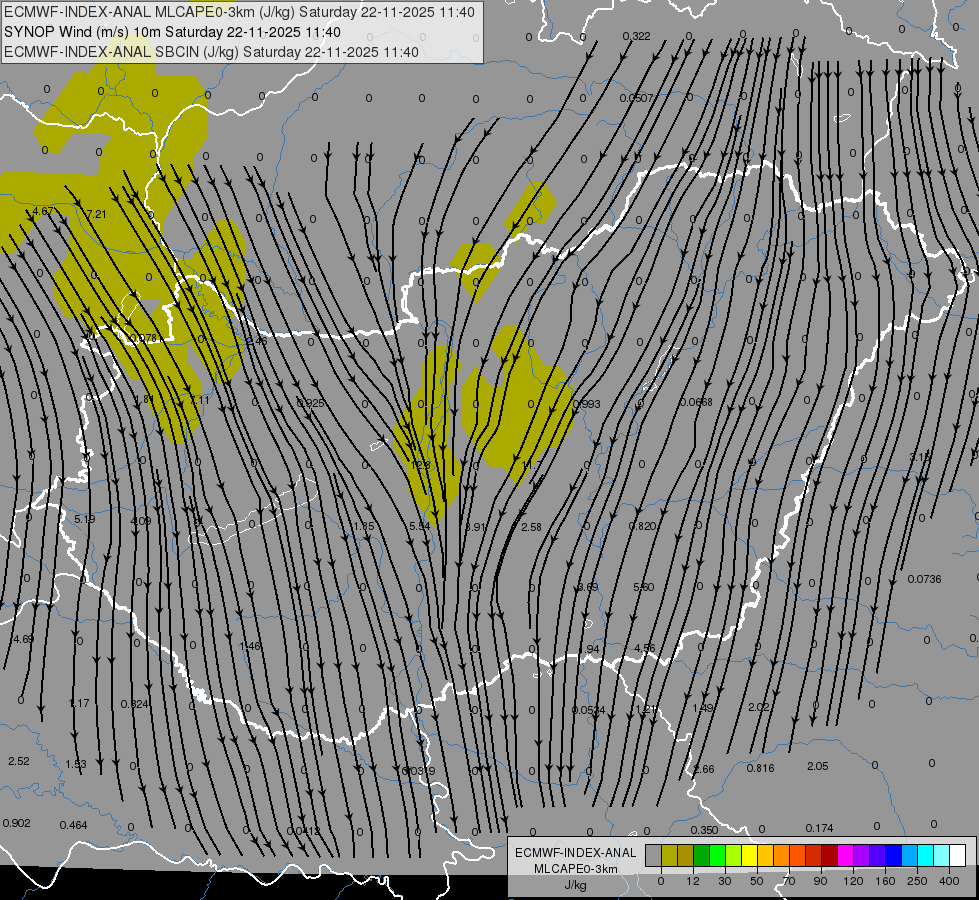
Task: Click the MLCAPE0-3km title line at top
Action: (x=239, y=12)
